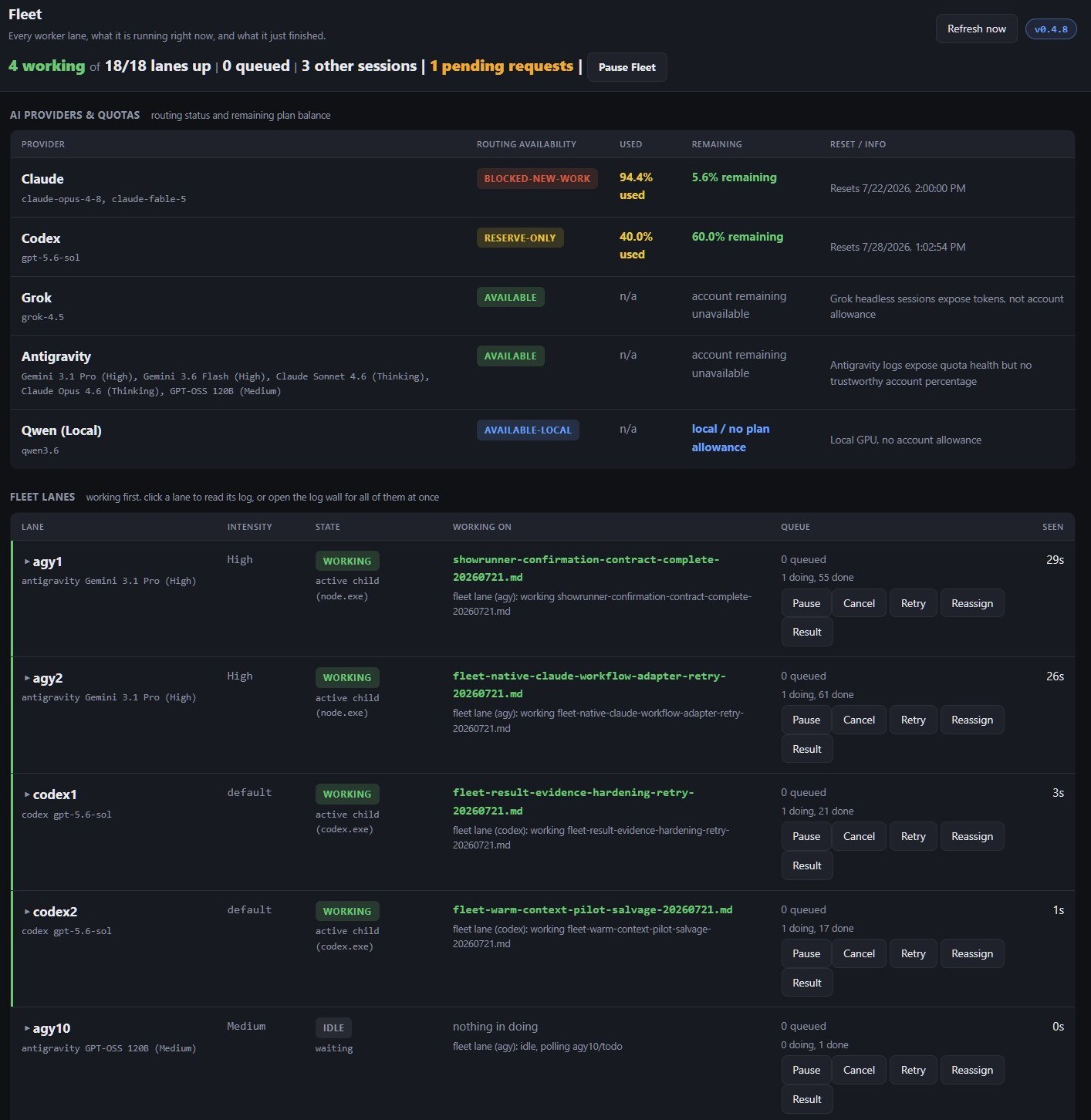
Task: Open Result for agy2 lane
Action: pyautogui.click(x=807, y=749)
